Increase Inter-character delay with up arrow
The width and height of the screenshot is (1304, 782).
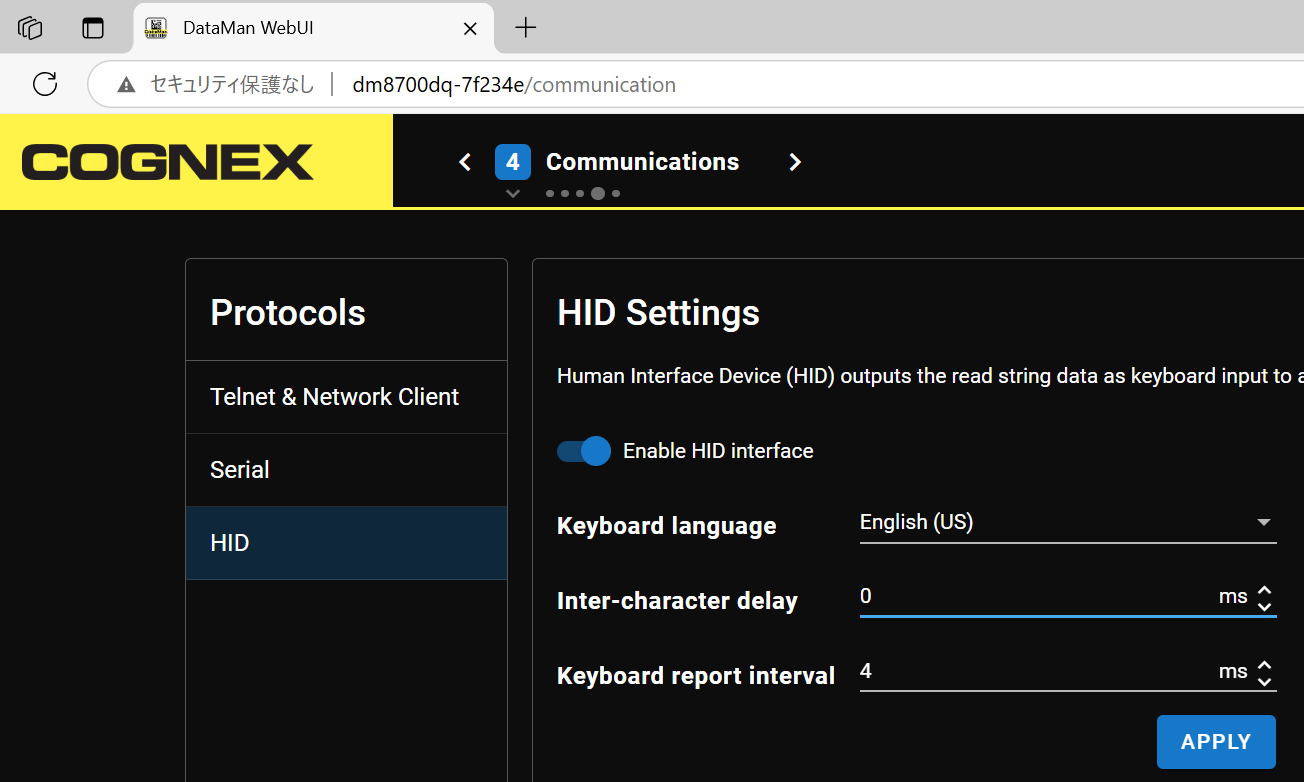pyautogui.click(x=1264, y=590)
